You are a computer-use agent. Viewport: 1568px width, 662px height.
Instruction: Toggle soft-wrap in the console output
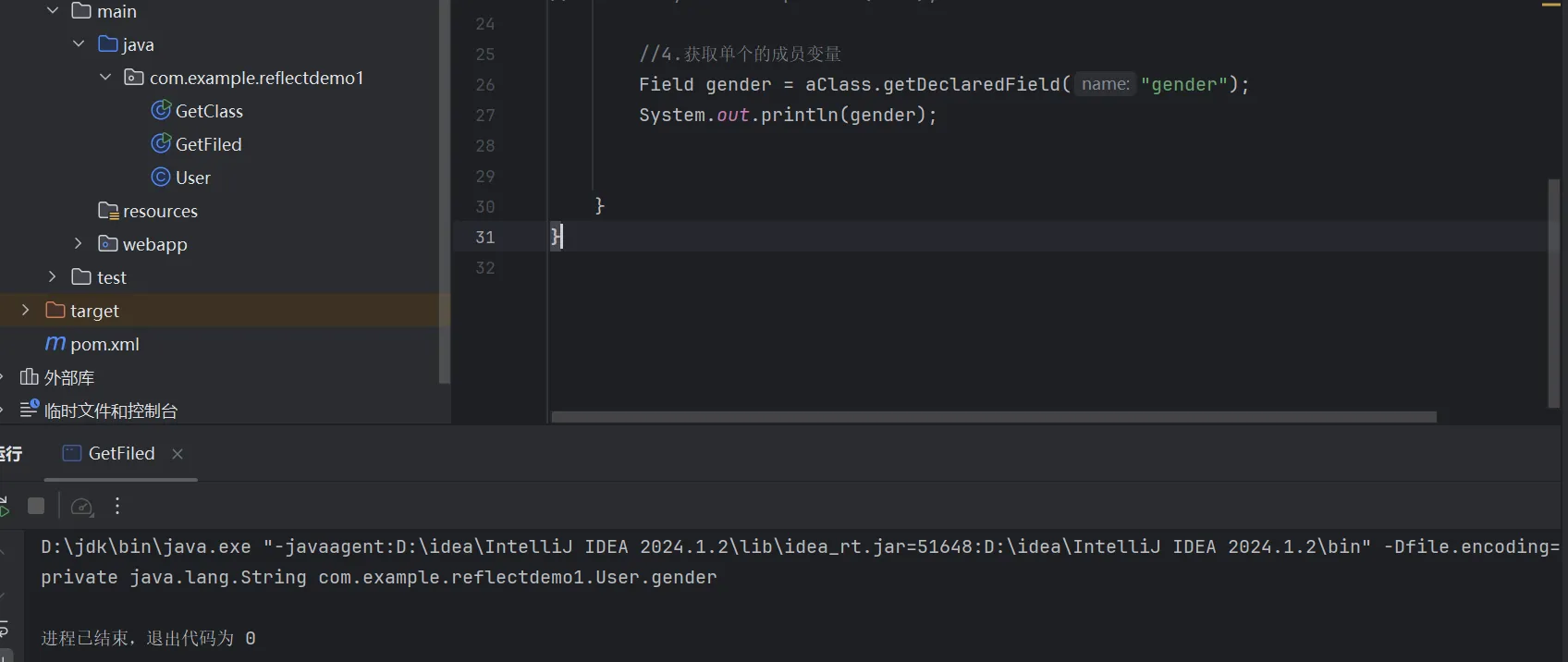[x=5, y=630]
